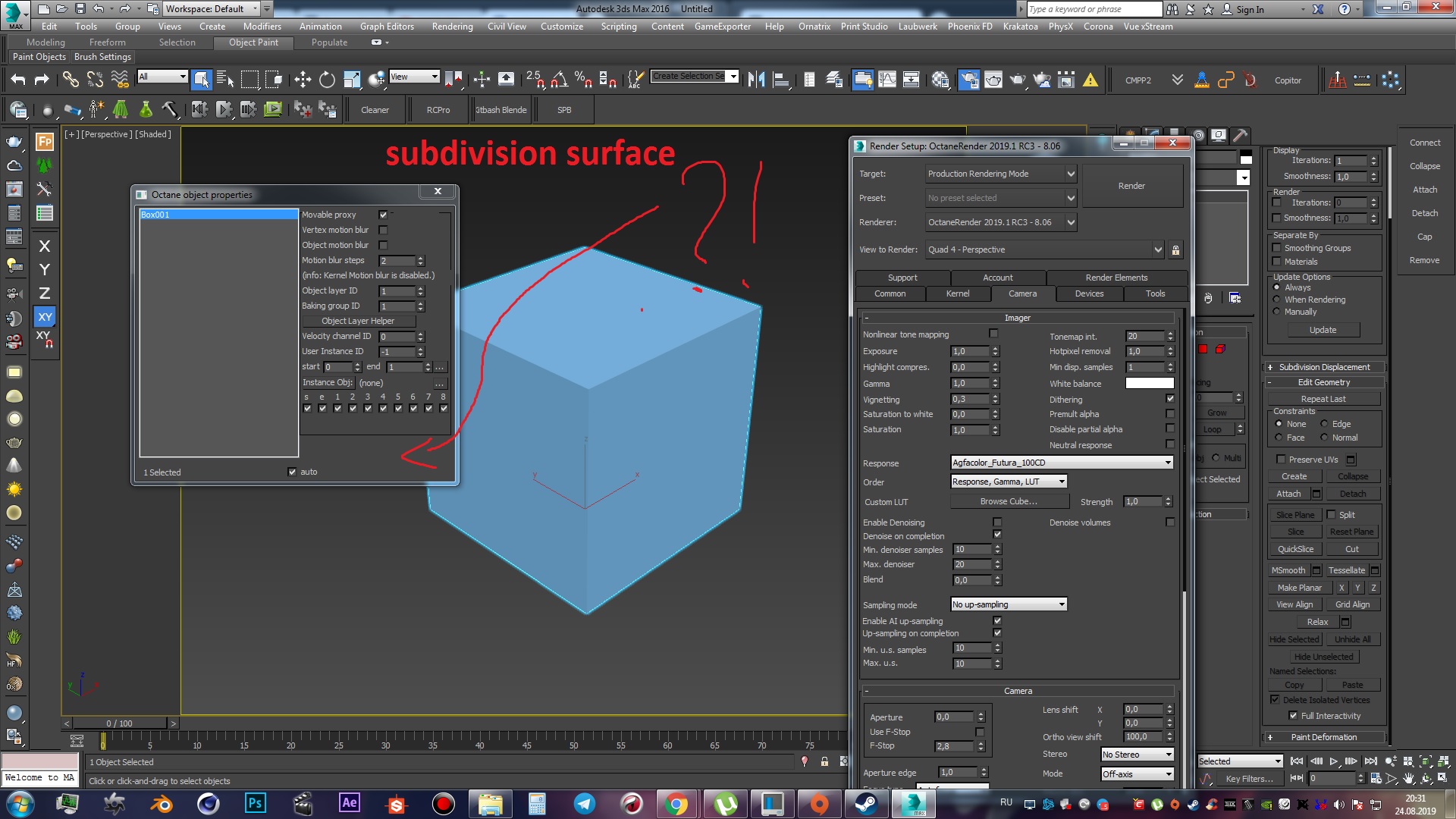
Task: Open Steam from the taskbar
Action: click(x=866, y=803)
